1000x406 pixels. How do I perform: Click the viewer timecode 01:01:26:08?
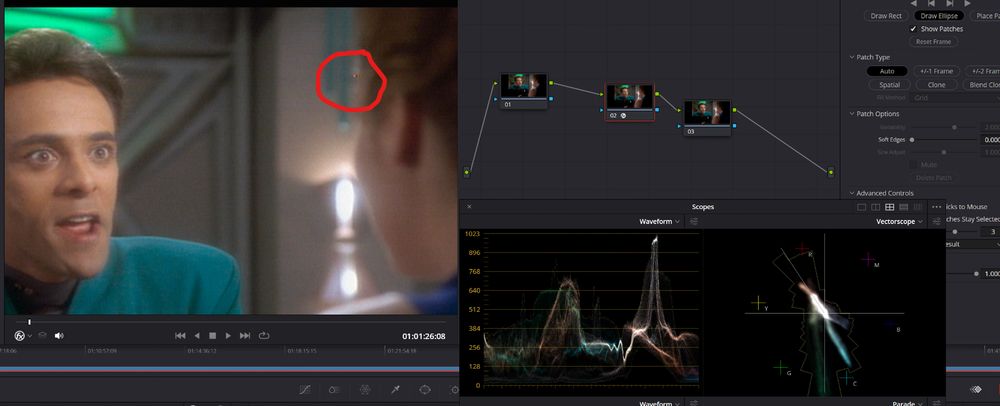point(423,336)
